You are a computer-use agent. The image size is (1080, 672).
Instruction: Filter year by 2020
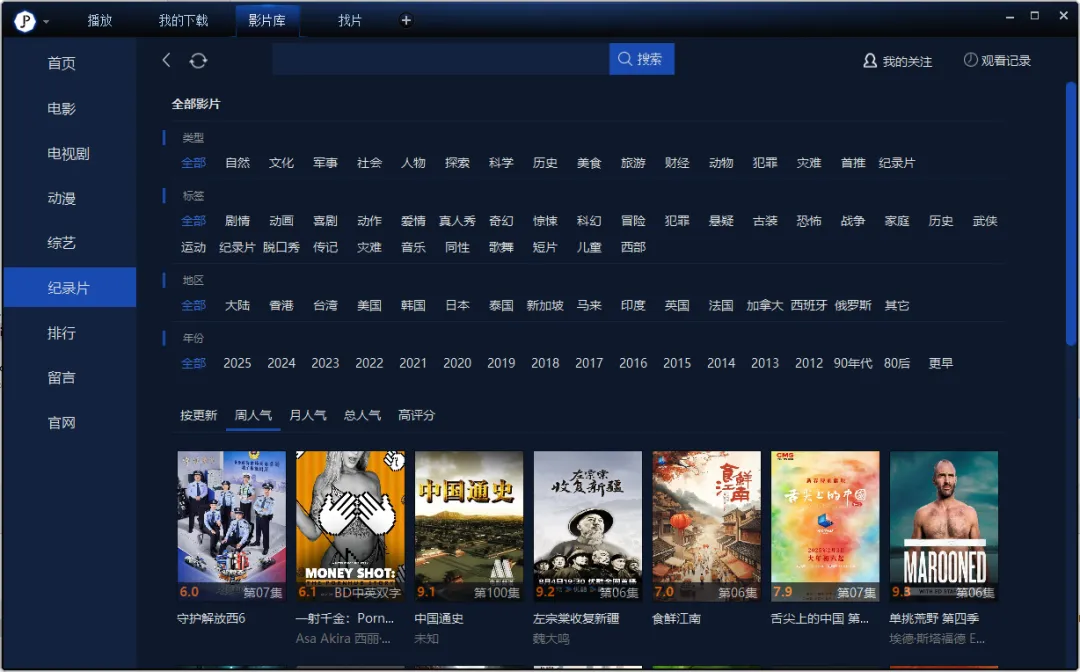click(x=457, y=364)
